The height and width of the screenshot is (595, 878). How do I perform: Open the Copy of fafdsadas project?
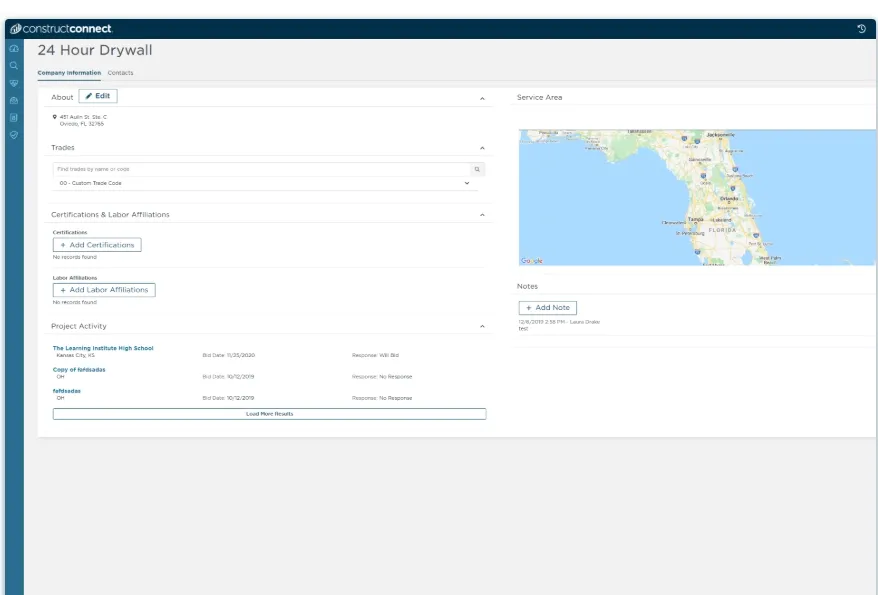pos(79,369)
